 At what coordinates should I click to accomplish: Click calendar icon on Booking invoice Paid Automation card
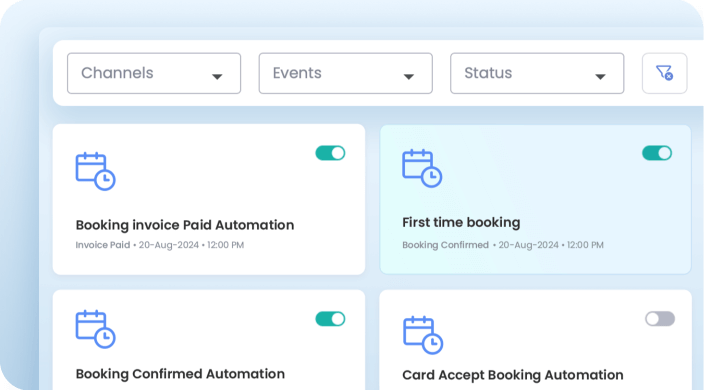pyautogui.click(x=96, y=171)
